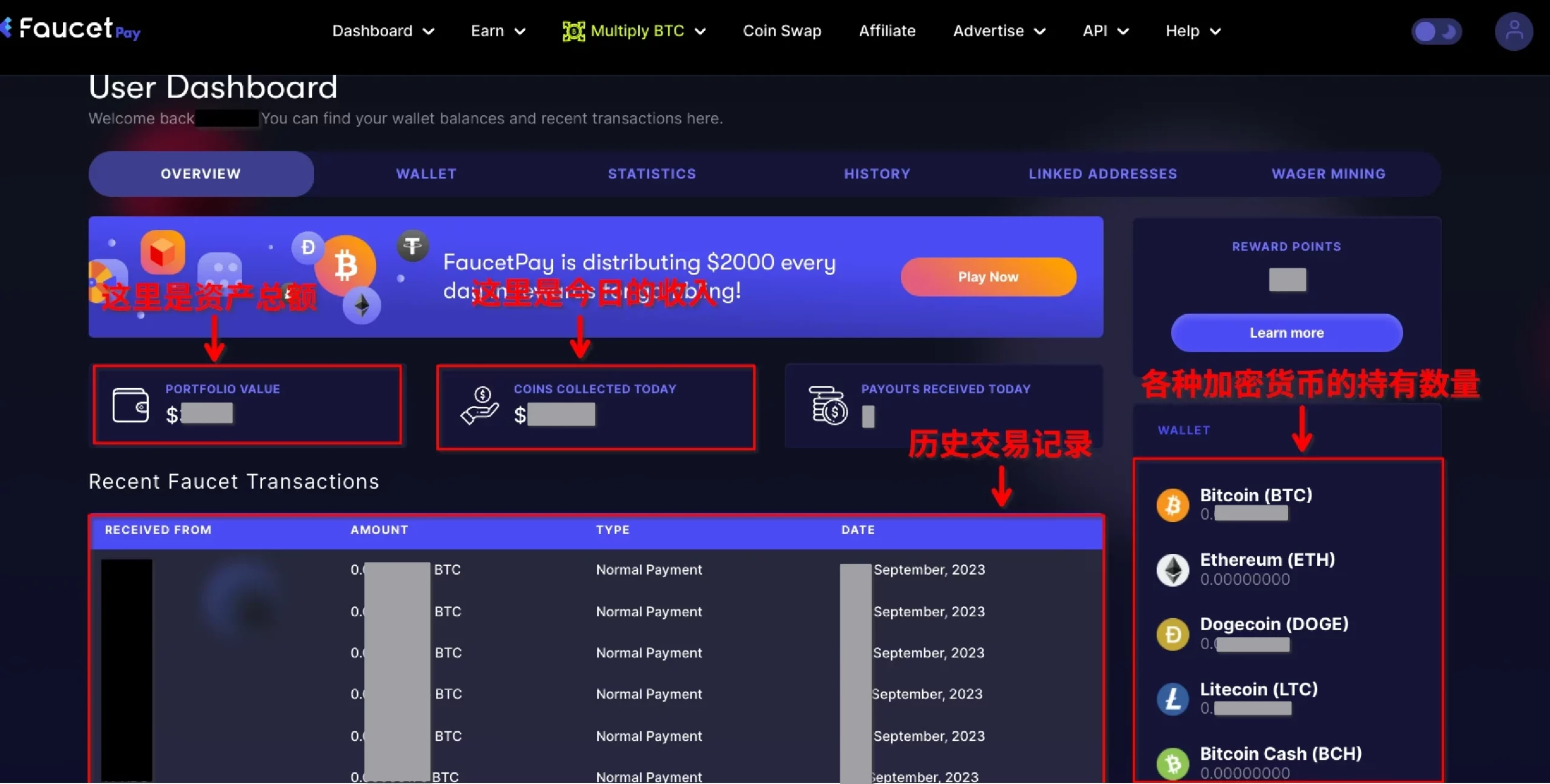Click the Play Now button
The height and width of the screenshot is (784, 1550).
pos(988,277)
